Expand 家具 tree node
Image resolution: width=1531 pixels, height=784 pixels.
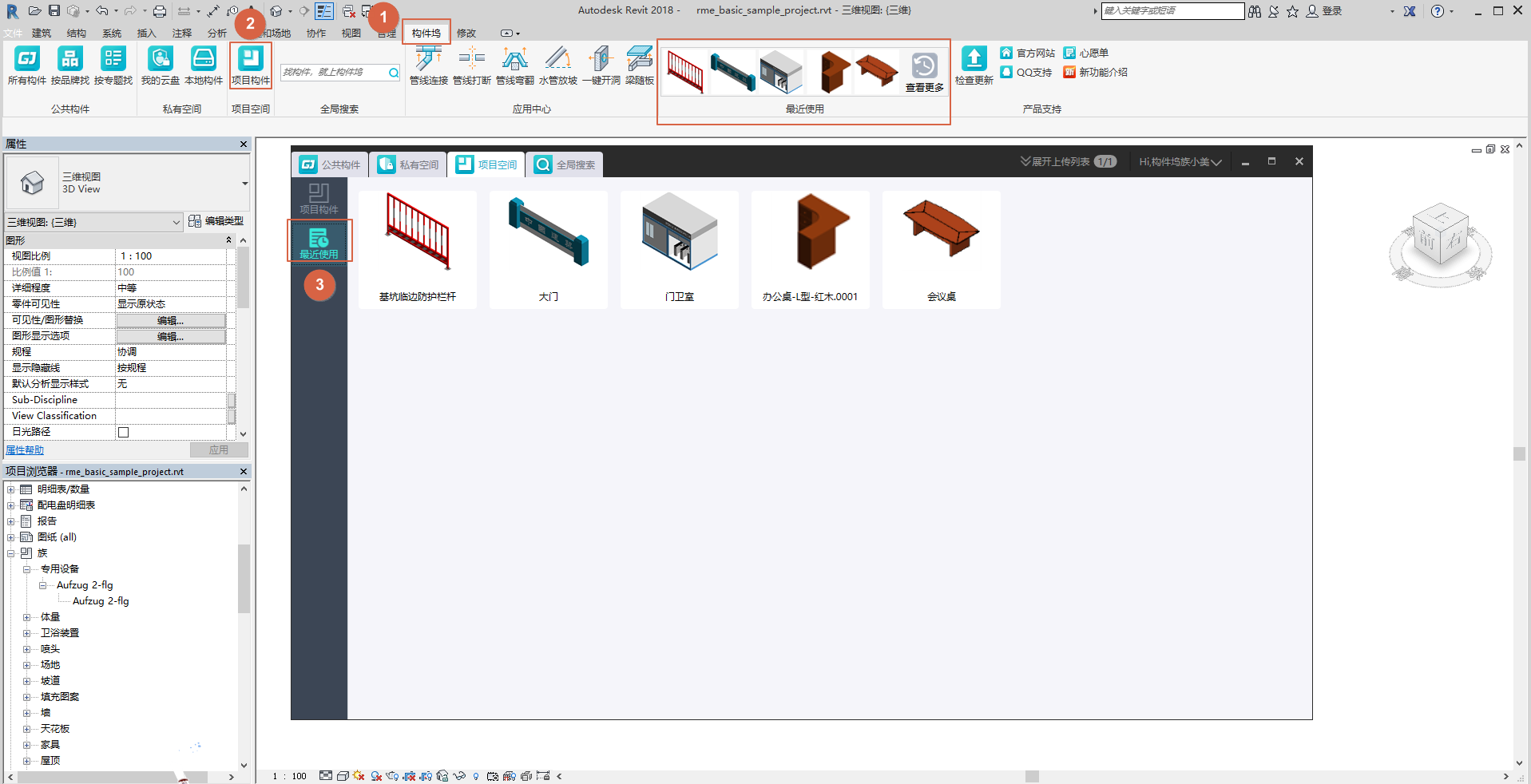pos(27,745)
